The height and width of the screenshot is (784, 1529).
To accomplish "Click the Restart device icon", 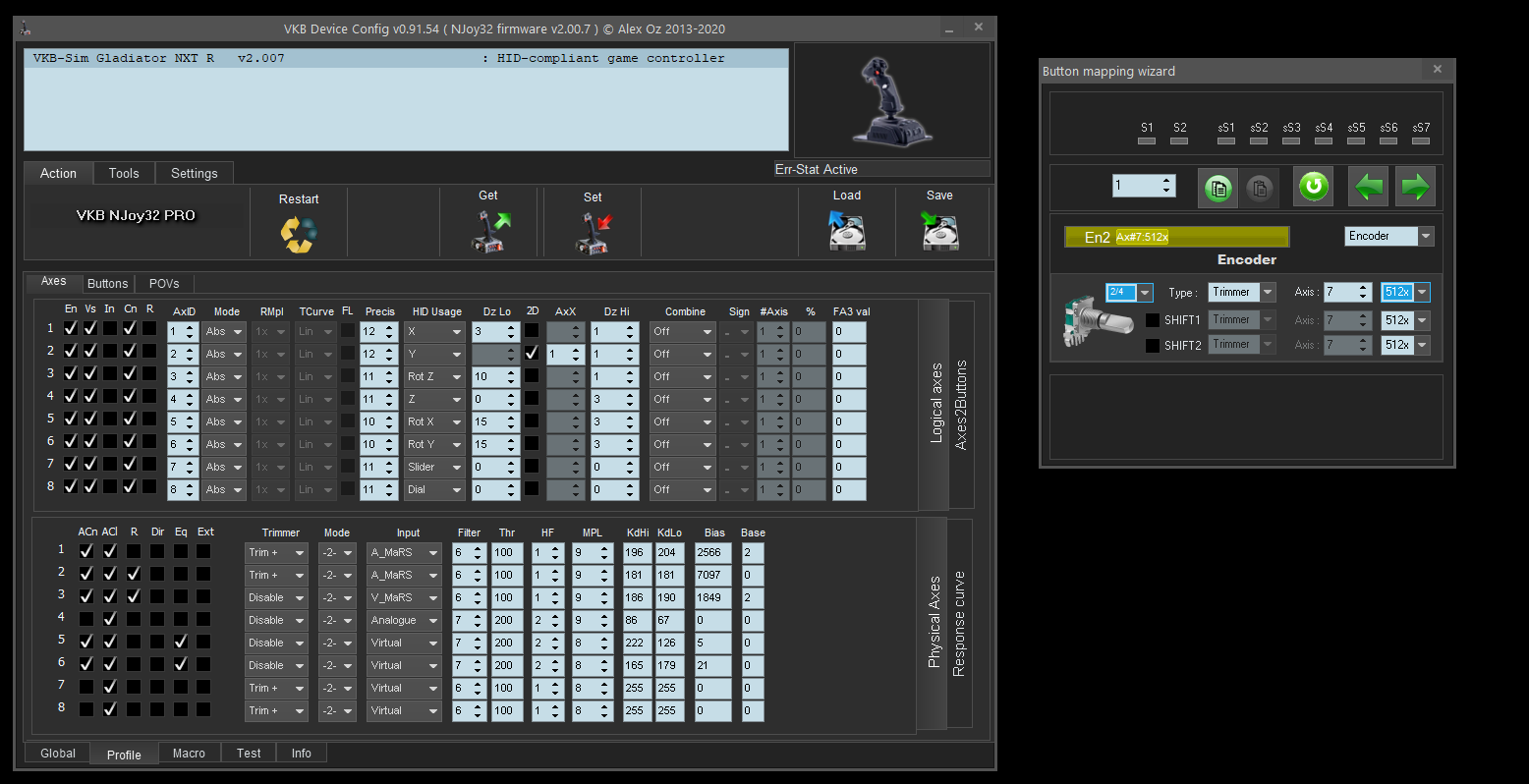I will tap(299, 234).
